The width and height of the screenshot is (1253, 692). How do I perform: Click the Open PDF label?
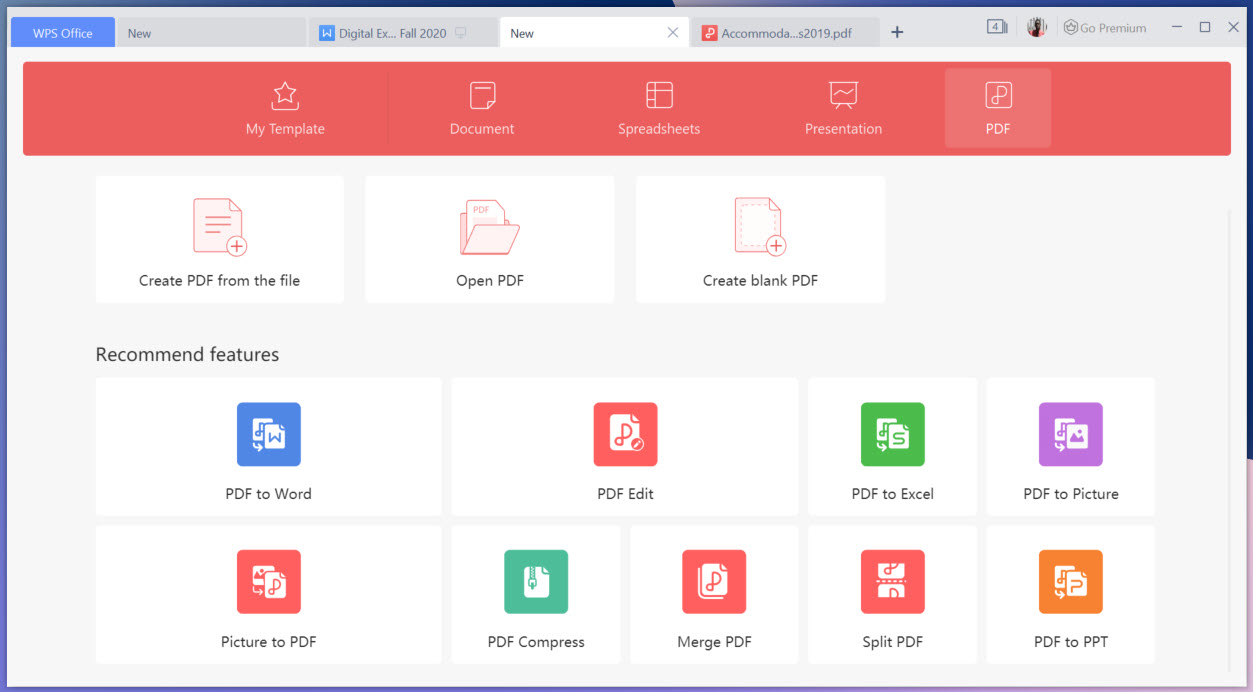(x=490, y=281)
